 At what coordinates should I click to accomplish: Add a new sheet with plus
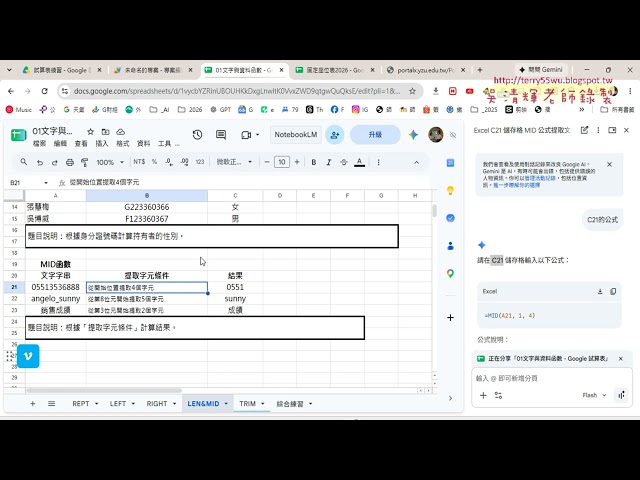pos(33,404)
